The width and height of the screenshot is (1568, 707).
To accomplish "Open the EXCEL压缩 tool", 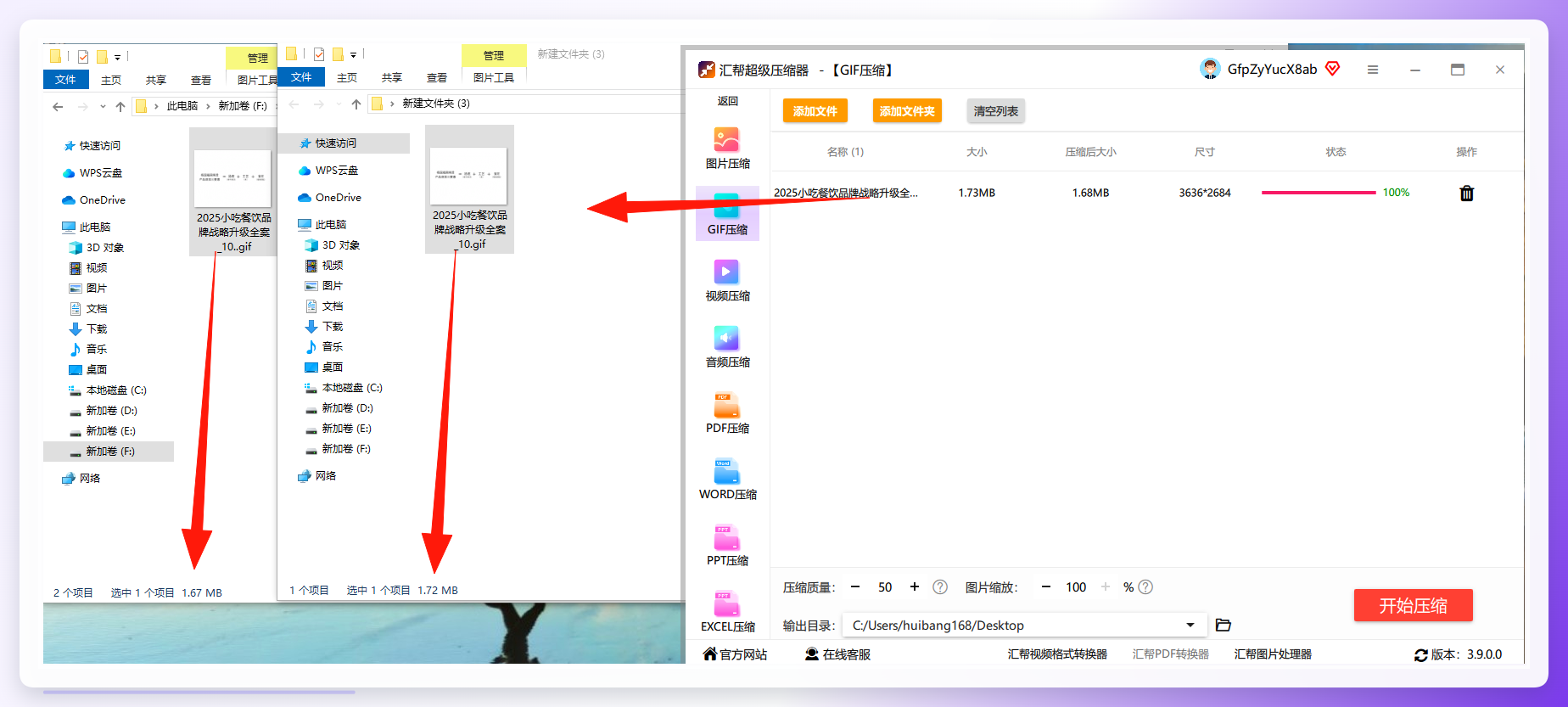I will [x=727, y=611].
